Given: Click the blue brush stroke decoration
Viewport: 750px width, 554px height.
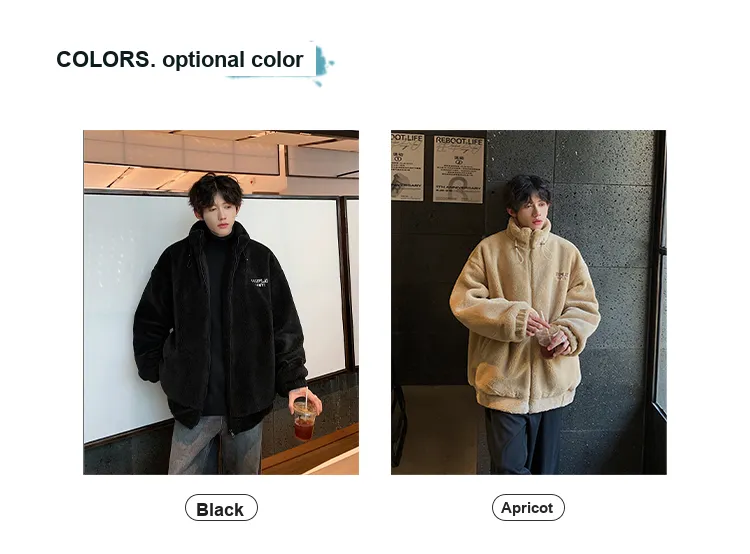Looking at the screenshot, I should [324, 64].
